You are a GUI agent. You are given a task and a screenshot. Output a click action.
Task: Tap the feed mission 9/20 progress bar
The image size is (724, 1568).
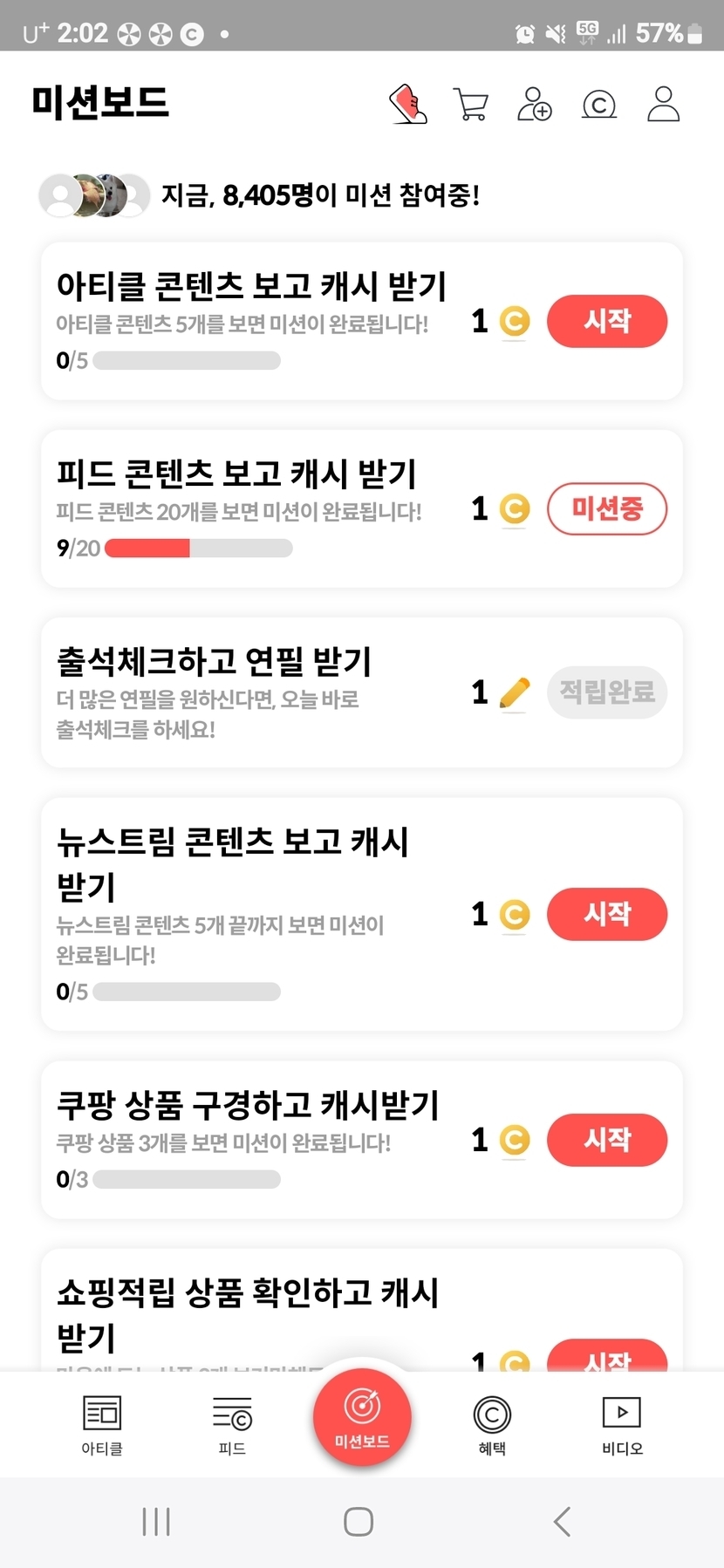pos(198,549)
